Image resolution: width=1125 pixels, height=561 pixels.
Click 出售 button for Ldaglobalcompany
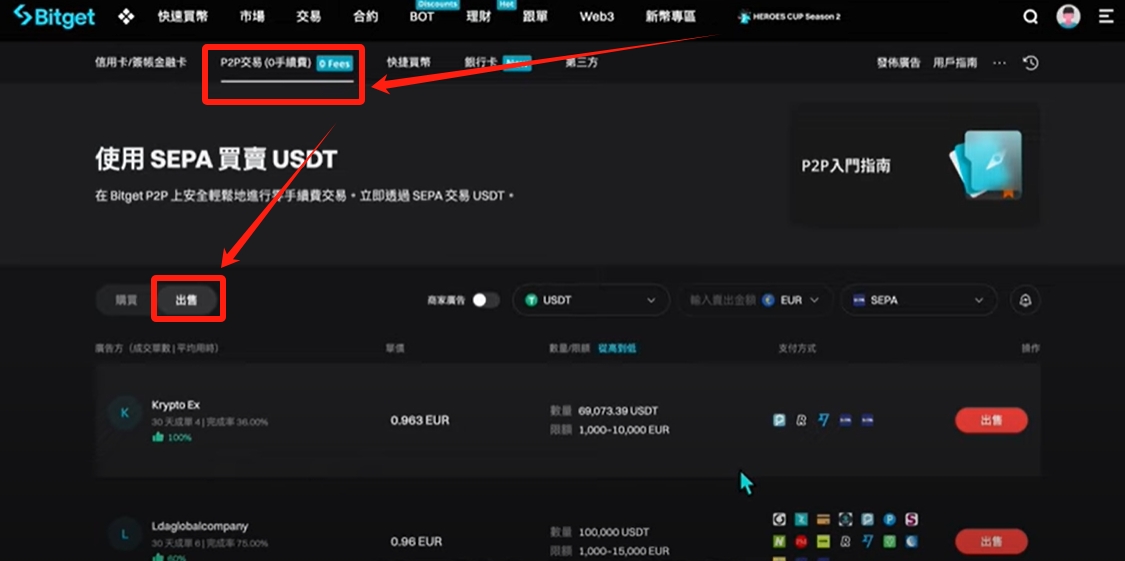992,542
